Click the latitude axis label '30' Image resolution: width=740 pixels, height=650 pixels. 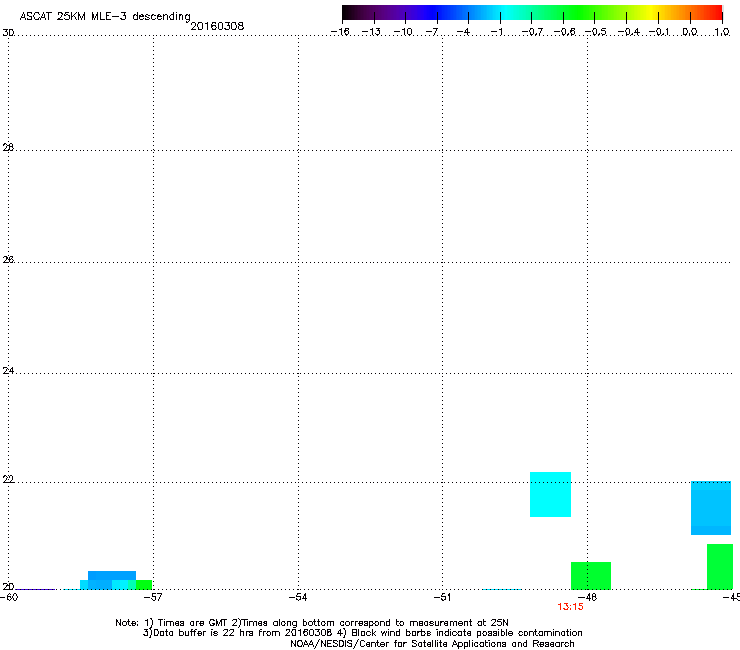(8, 33)
